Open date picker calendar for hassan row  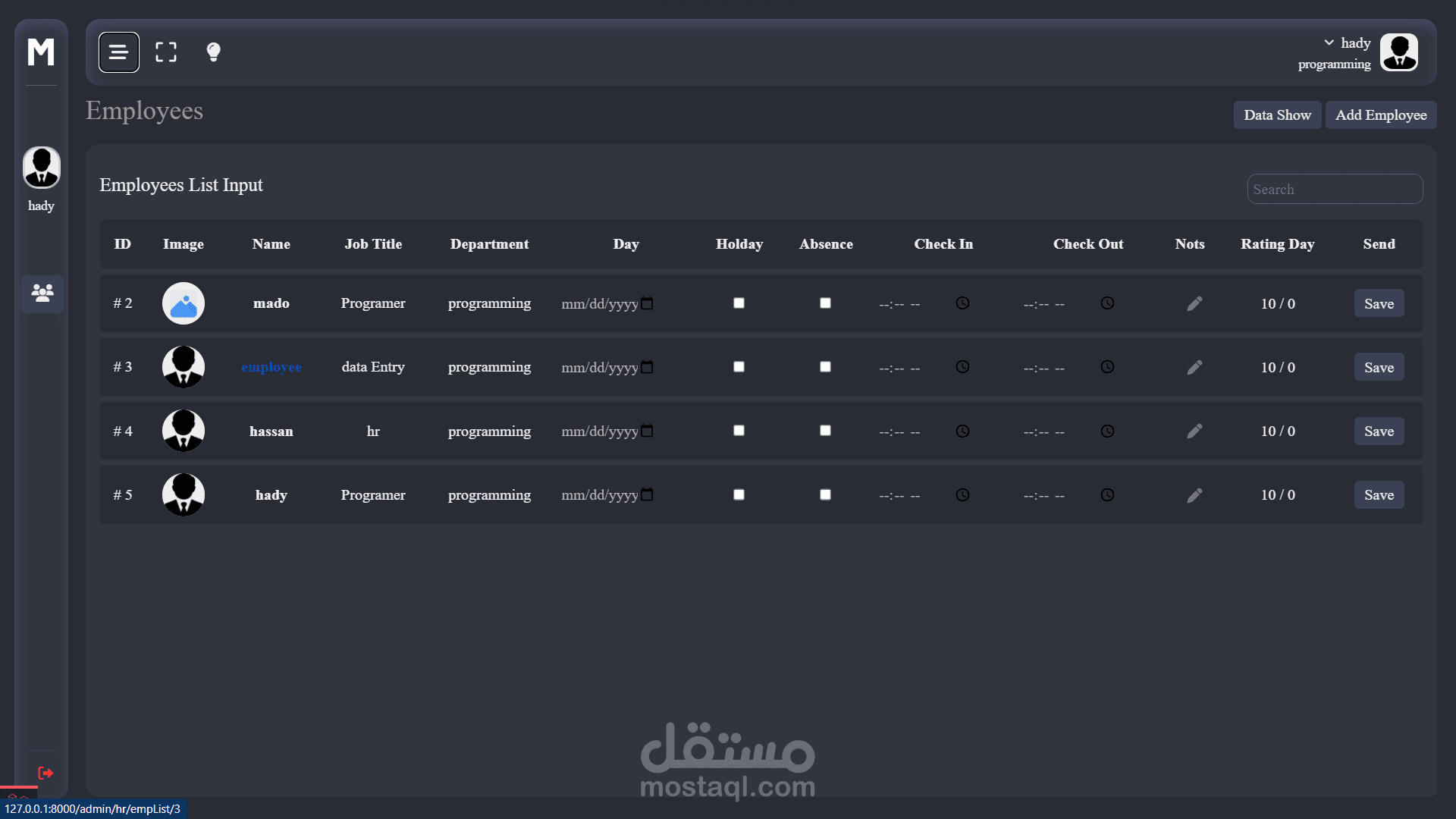[x=647, y=431]
